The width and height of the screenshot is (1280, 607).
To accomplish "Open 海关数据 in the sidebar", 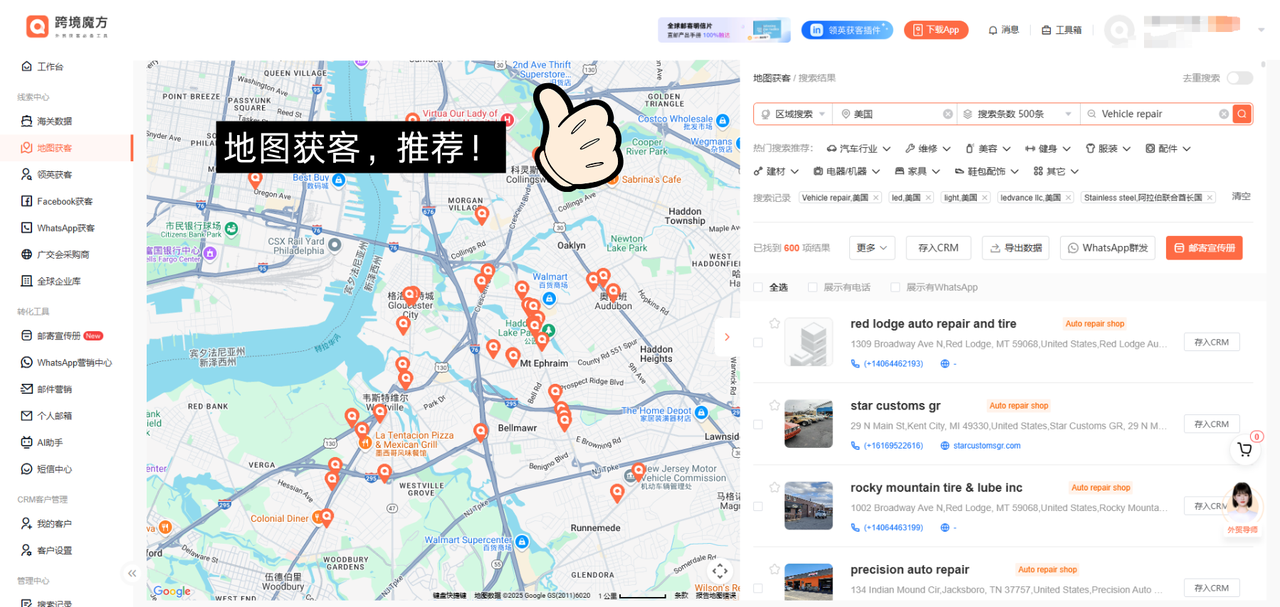I will 54,121.
